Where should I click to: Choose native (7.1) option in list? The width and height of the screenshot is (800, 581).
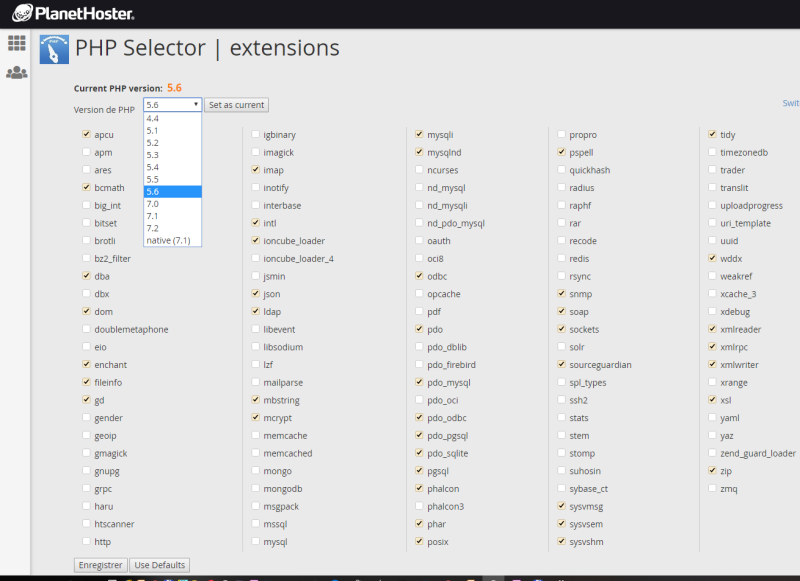coord(172,240)
